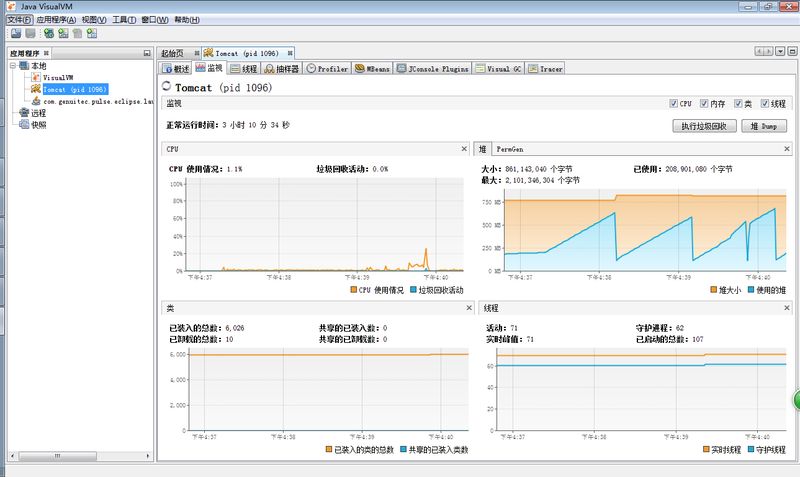
Task: Switch to the PermGen tab
Action: 510,149
